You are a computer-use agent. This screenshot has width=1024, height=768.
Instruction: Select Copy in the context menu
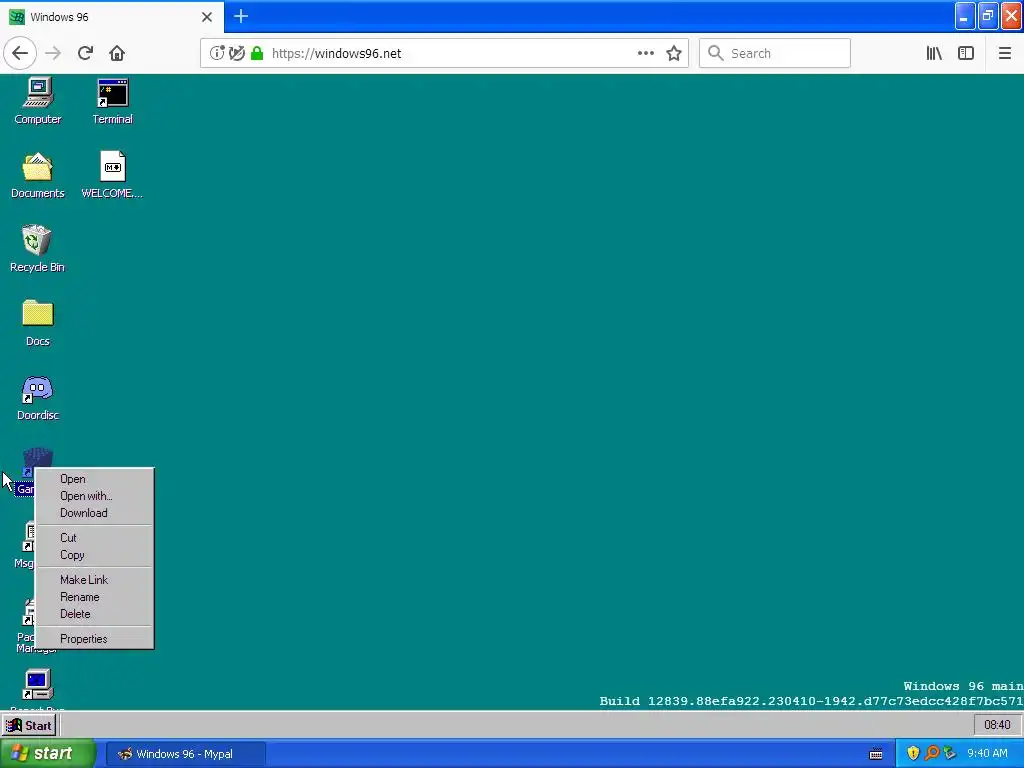click(x=95, y=554)
